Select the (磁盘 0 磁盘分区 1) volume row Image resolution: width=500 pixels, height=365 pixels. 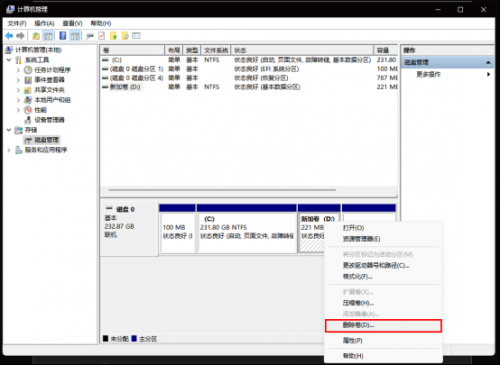(x=249, y=69)
